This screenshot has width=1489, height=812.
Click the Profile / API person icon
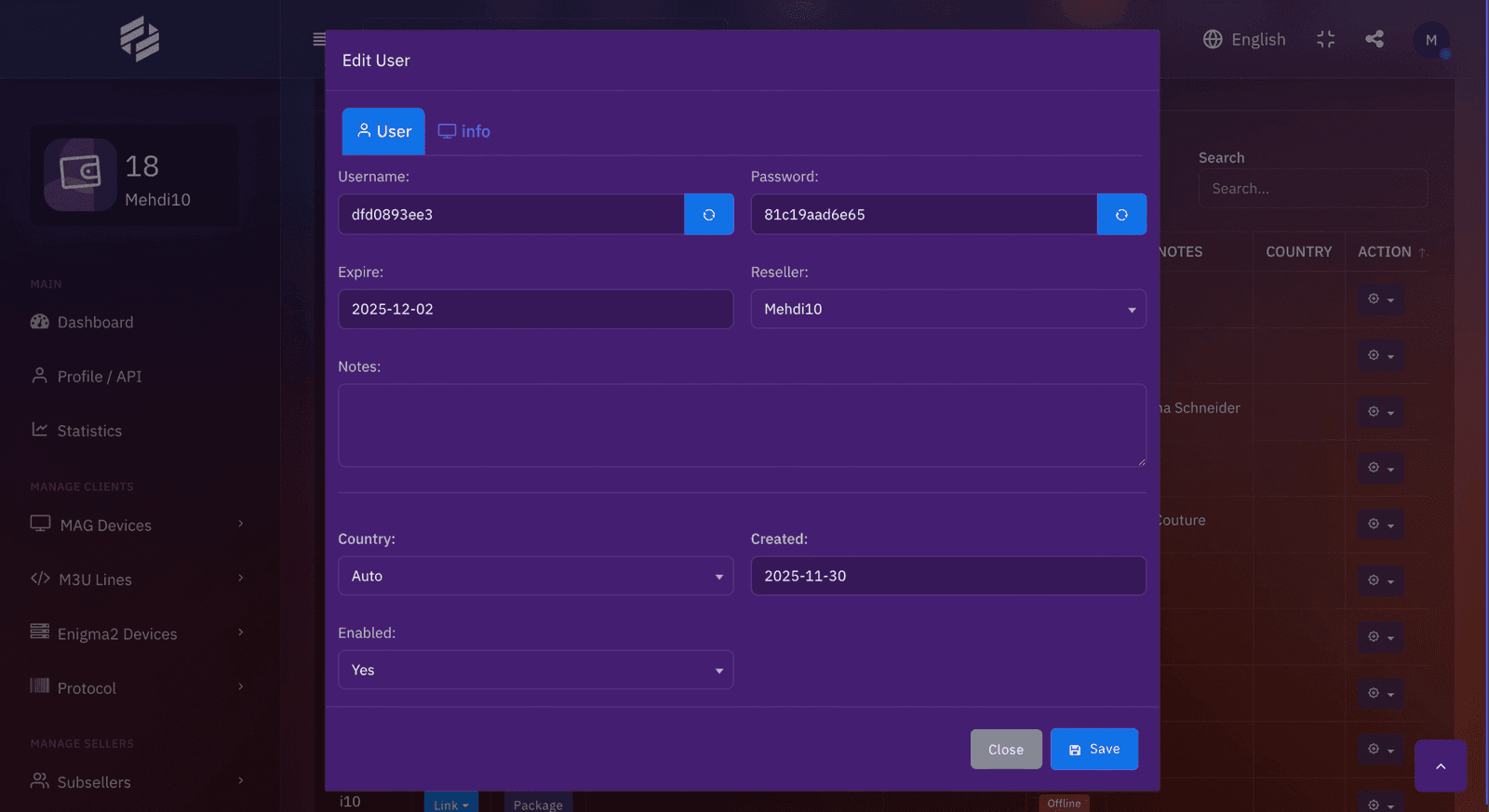(40, 376)
